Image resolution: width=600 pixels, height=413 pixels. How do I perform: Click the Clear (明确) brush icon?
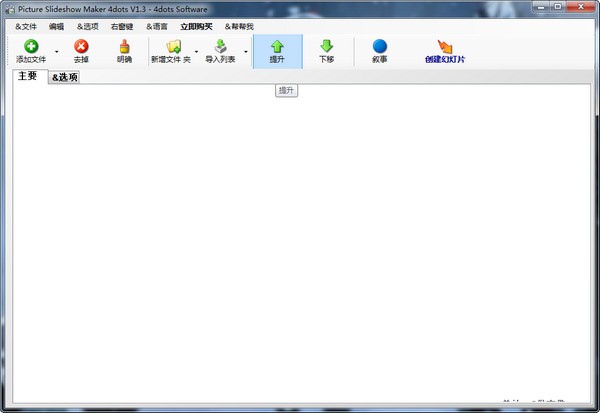click(x=124, y=47)
